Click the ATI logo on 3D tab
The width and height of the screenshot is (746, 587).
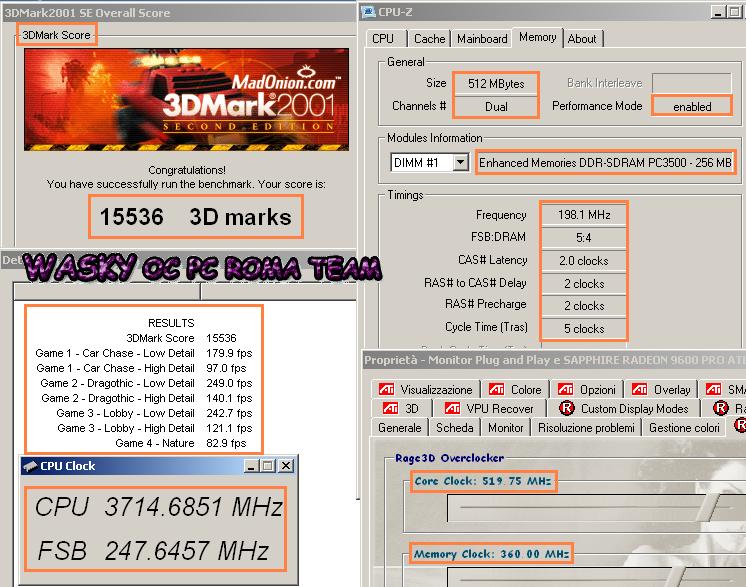pos(391,408)
